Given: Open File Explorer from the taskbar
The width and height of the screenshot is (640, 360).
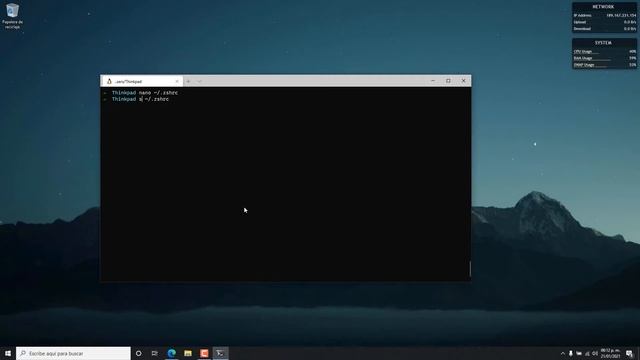Looking at the screenshot, I should 188,353.
